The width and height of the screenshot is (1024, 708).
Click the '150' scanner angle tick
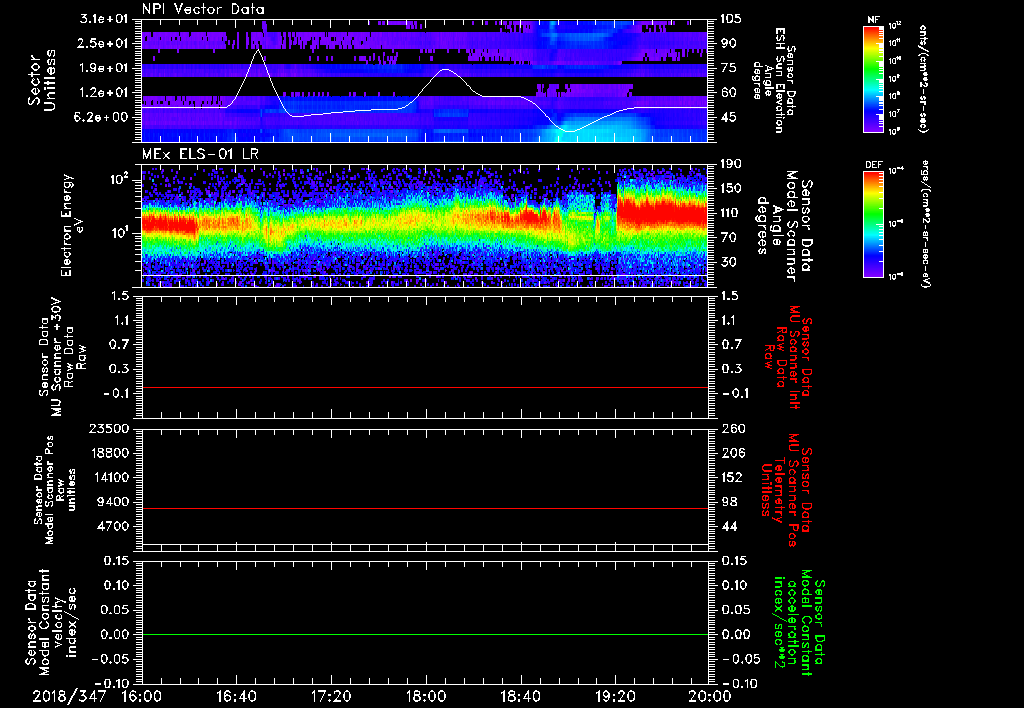coord(731,189)
